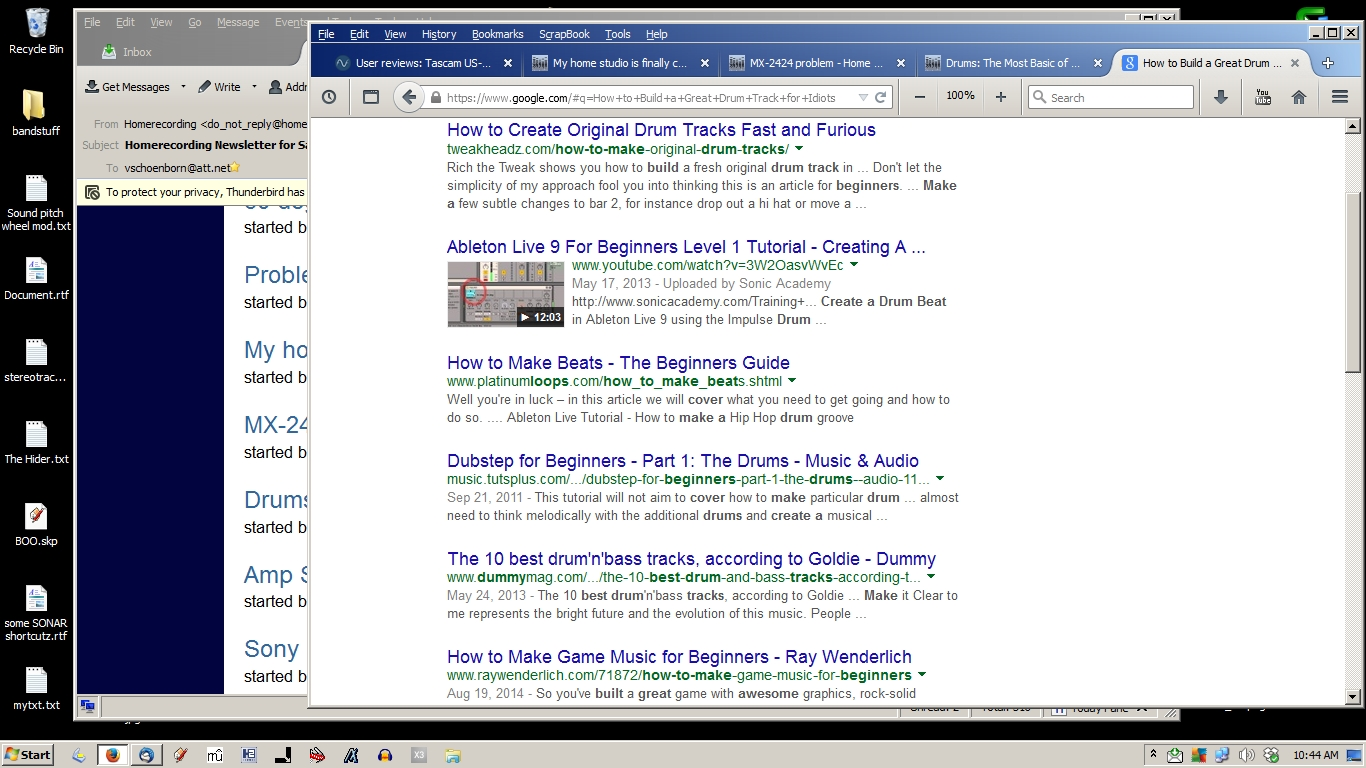The height and width of the screenshot is (768, 1366).
Task: Click in the Firefox Search box
Action: tap(1111, 97)
